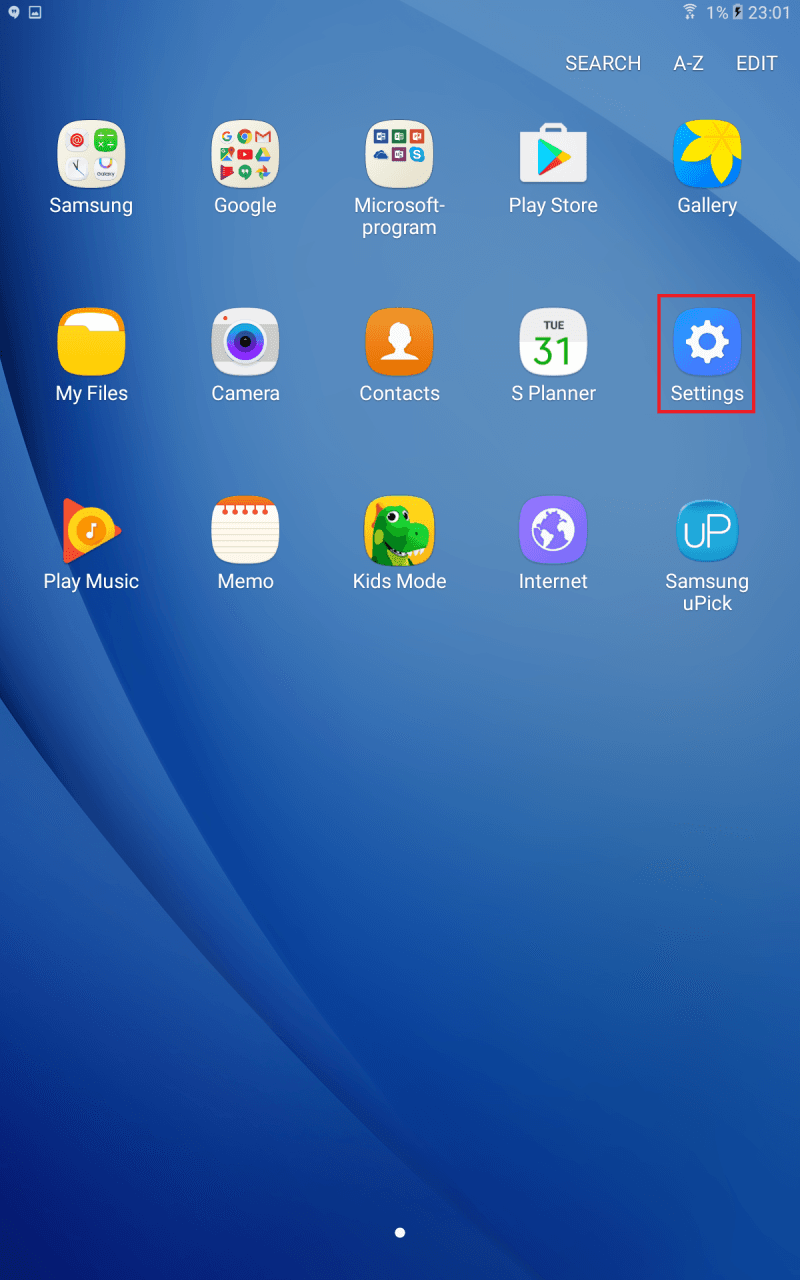Tap the battery indicator in status bar
The height and width of the screenshot is (1280, 800).
tap(738, 13)
